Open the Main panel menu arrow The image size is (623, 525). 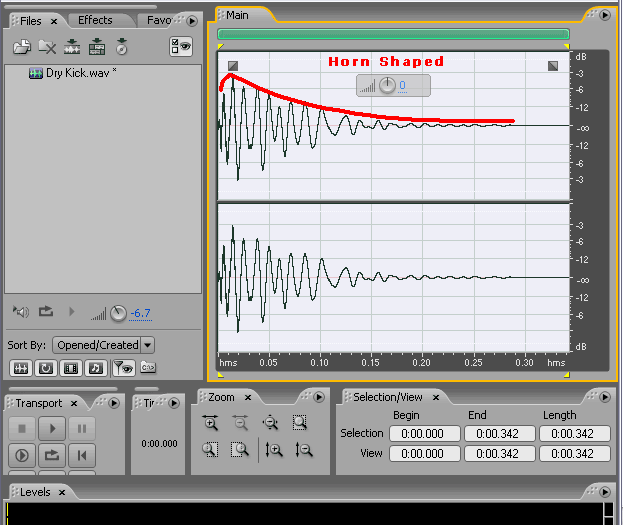(605, 15)
